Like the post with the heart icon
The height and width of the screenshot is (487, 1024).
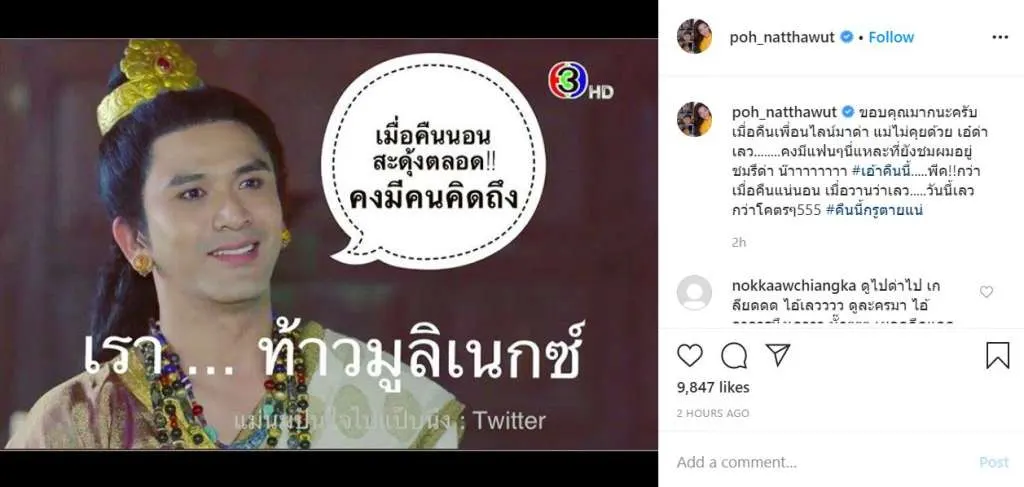tap(689, 355)
